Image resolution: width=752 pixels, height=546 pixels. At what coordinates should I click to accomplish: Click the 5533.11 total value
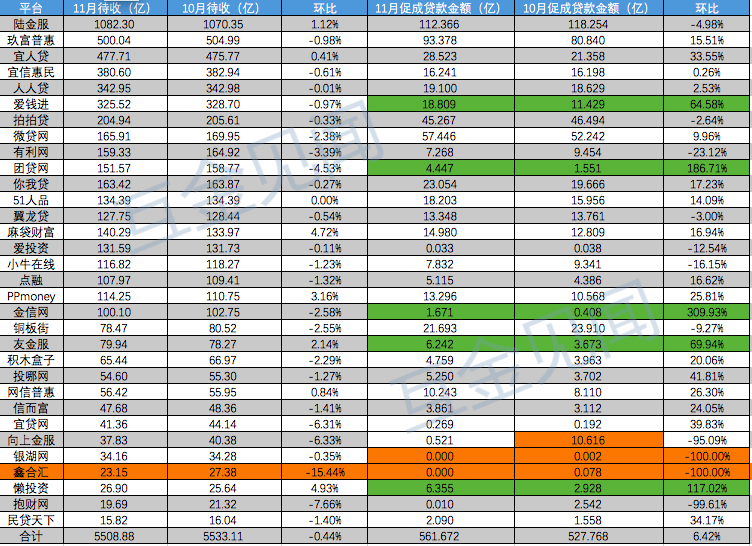coord(224,536)
